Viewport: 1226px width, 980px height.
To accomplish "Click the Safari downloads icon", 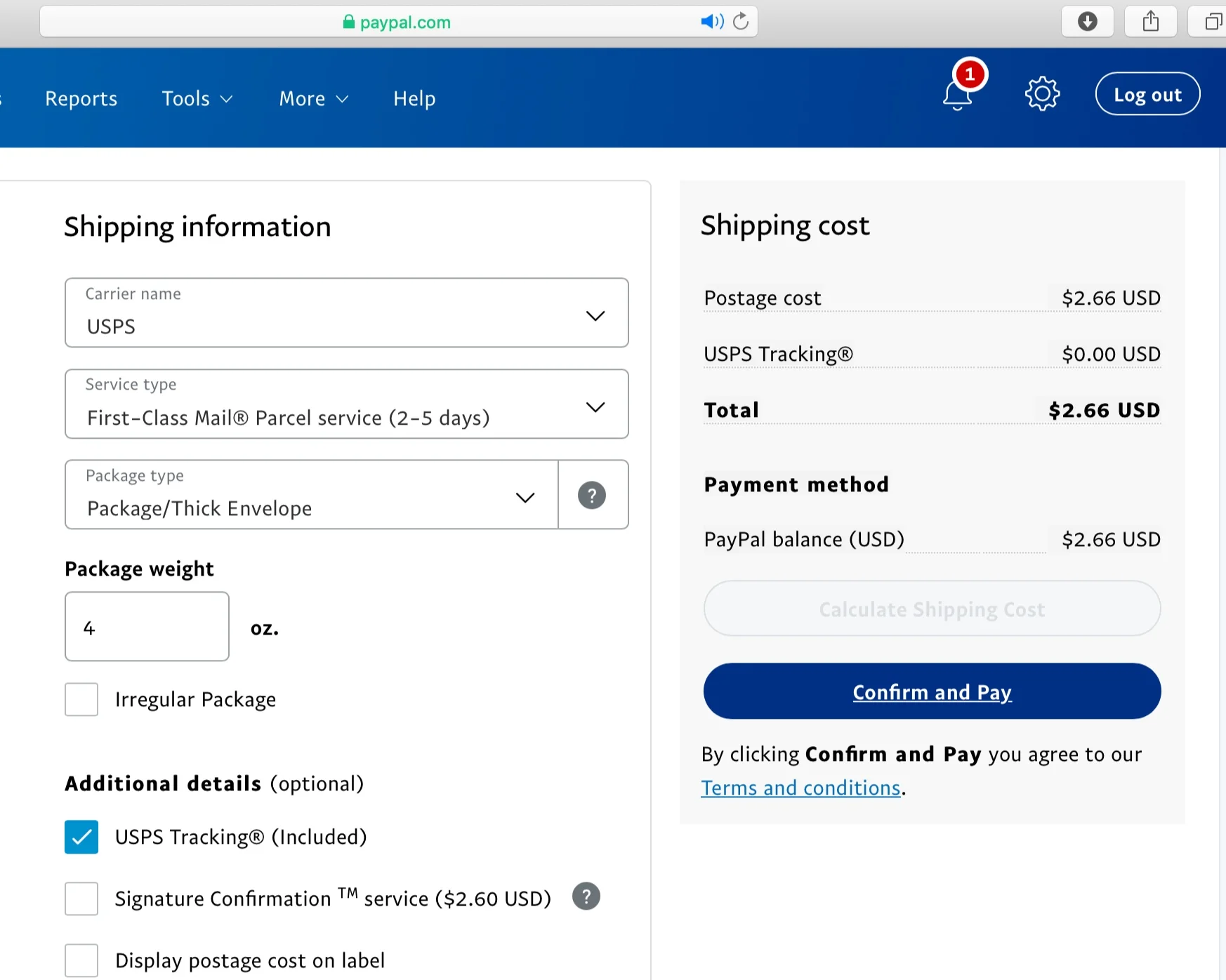I will click(1087, 22).
